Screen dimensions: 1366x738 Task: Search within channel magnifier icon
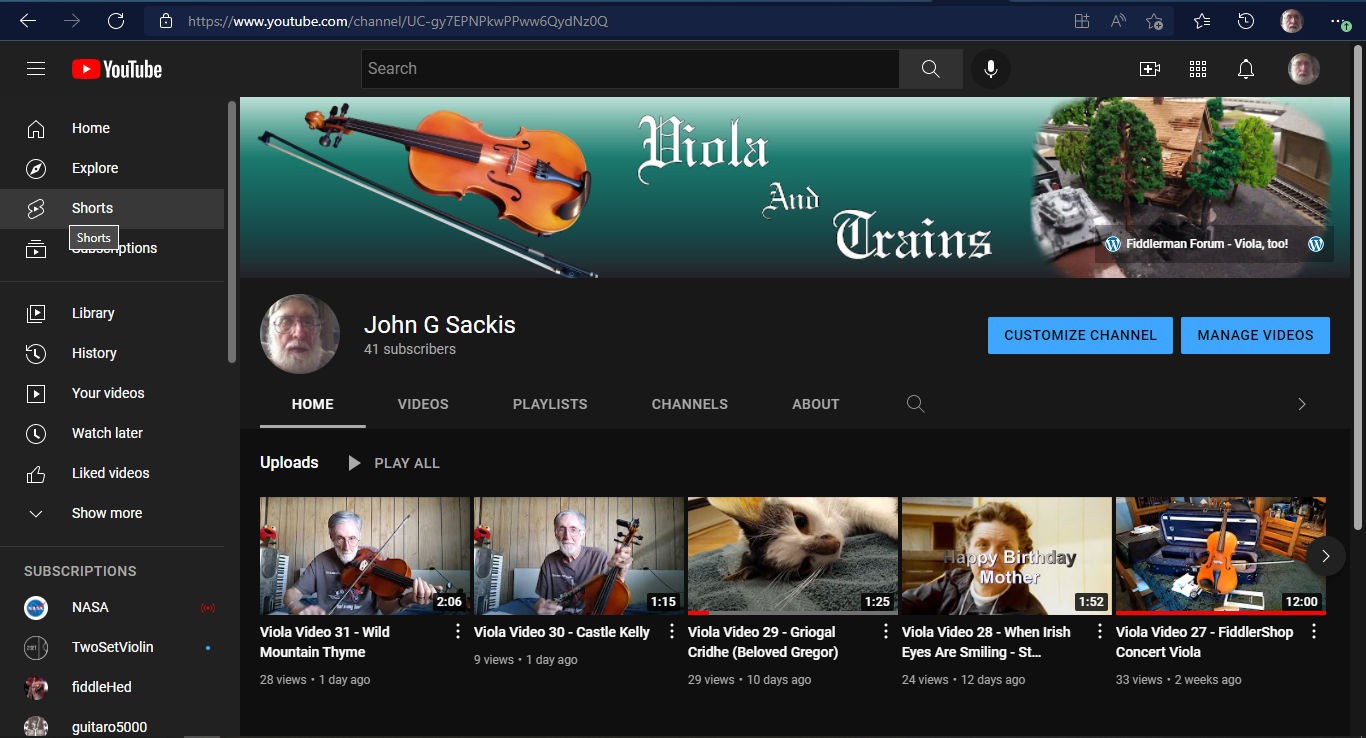click(x=915, y=404)
